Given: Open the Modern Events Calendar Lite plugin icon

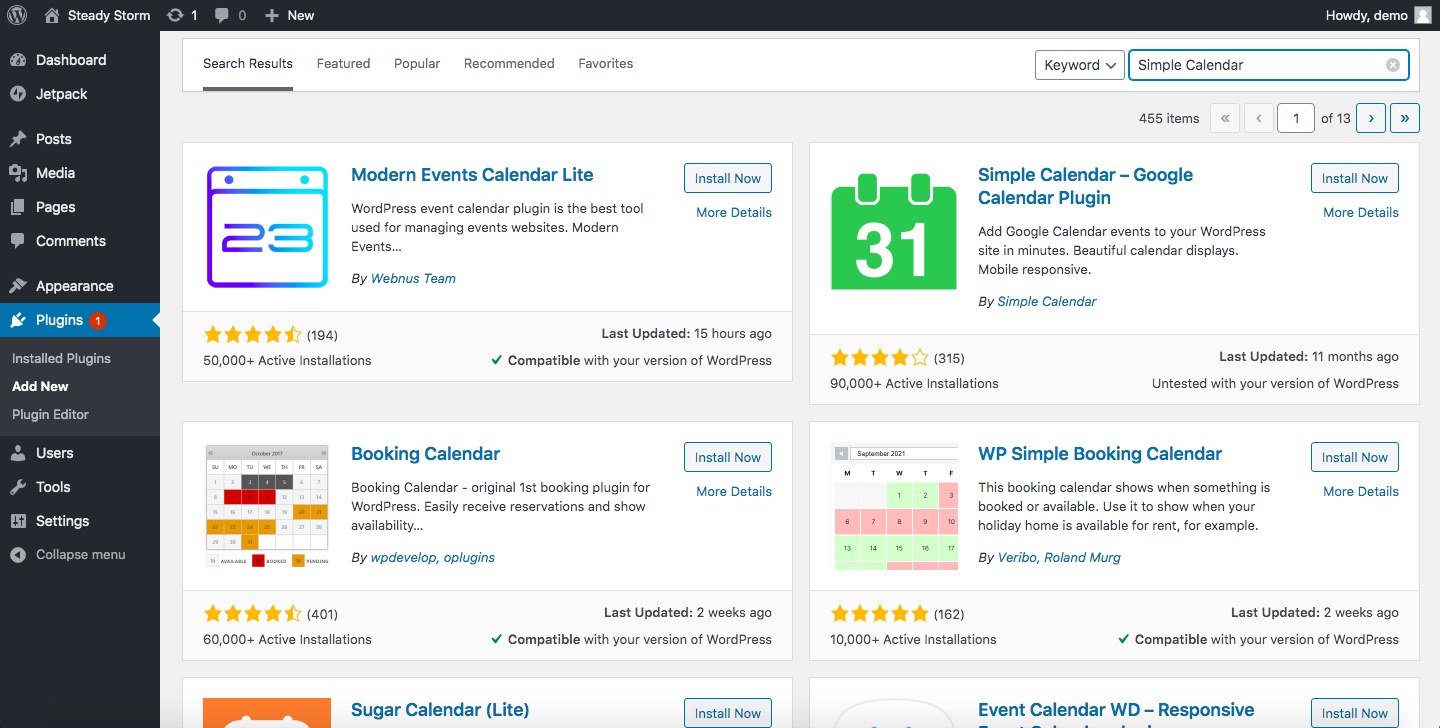Looking at the screenshot, I should (x=267, y=227).
